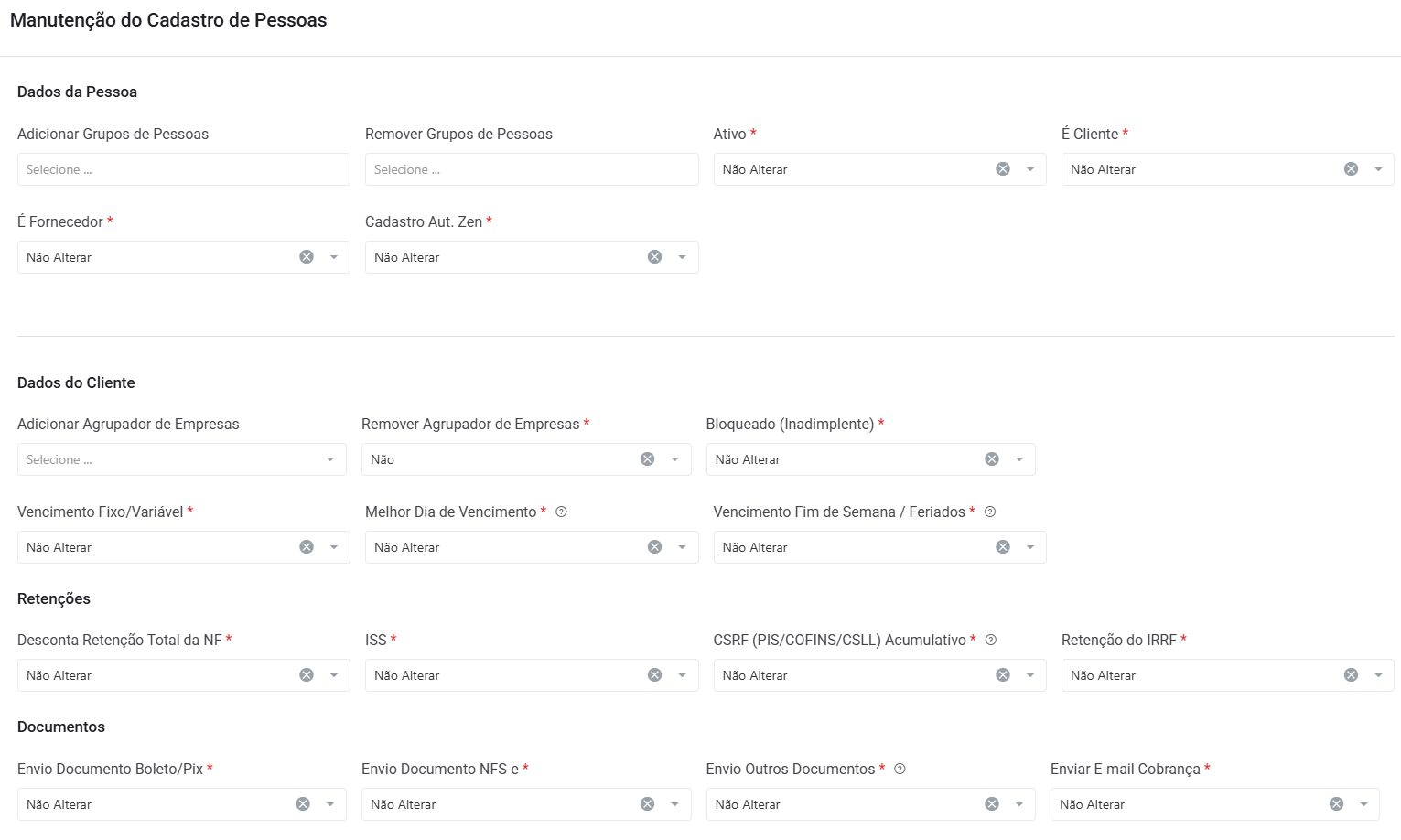Image resolution: width=1401 pixels, height=840 pixels.
Task: Expand the Envio Documento NFS-e dropdown
Action: point(674,804)
